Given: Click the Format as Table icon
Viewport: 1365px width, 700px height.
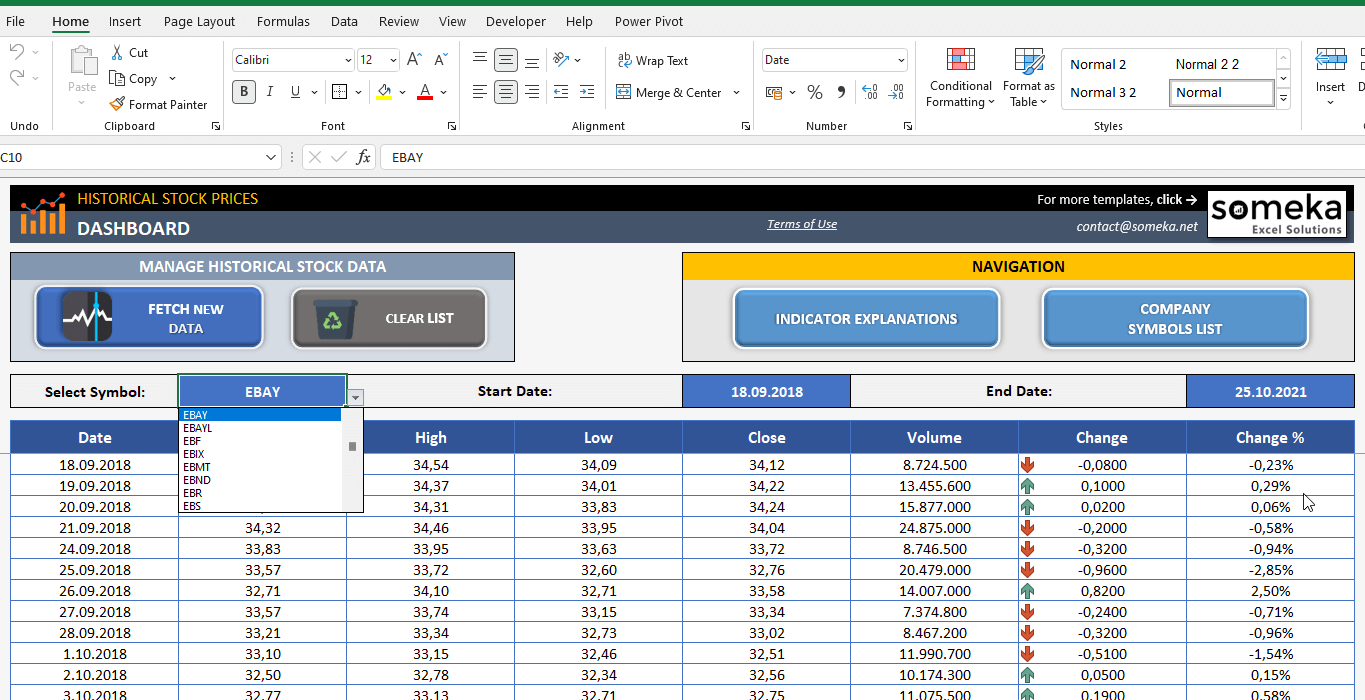Looking at the screenshot, I should (1029, 61).
